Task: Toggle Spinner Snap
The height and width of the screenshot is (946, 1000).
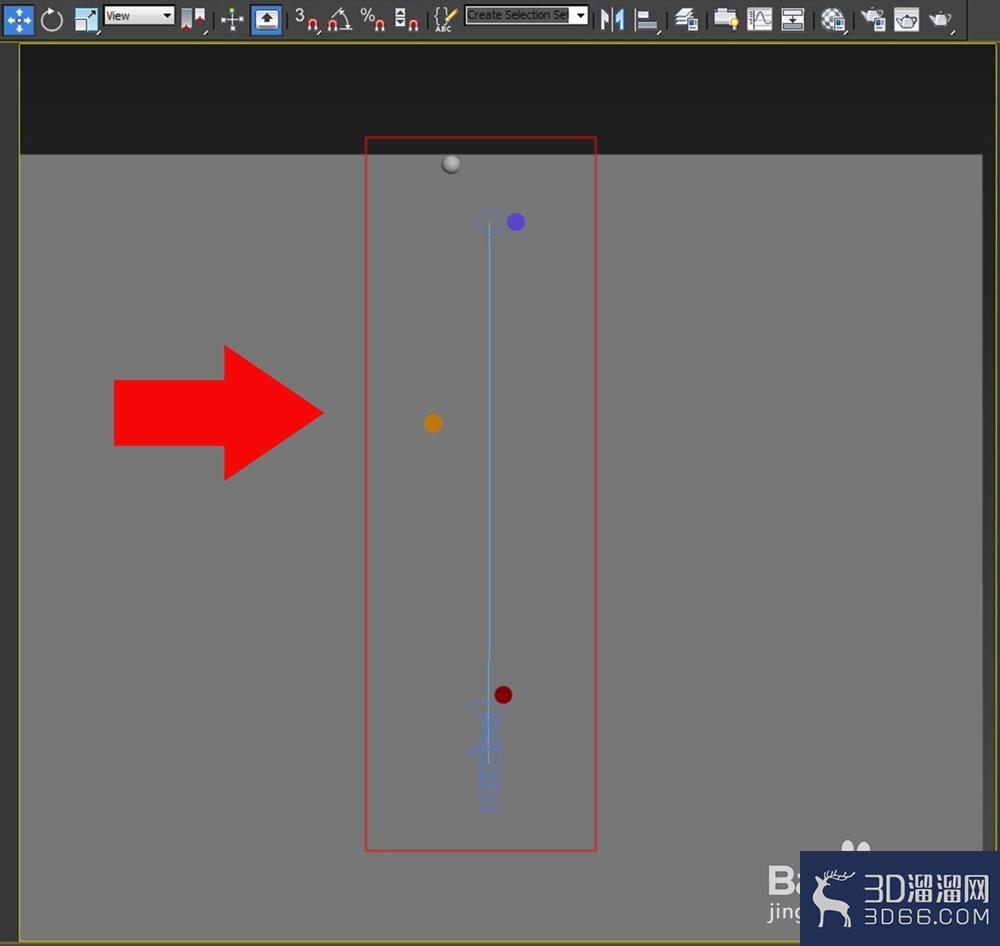Action: (x=406, y=20)
